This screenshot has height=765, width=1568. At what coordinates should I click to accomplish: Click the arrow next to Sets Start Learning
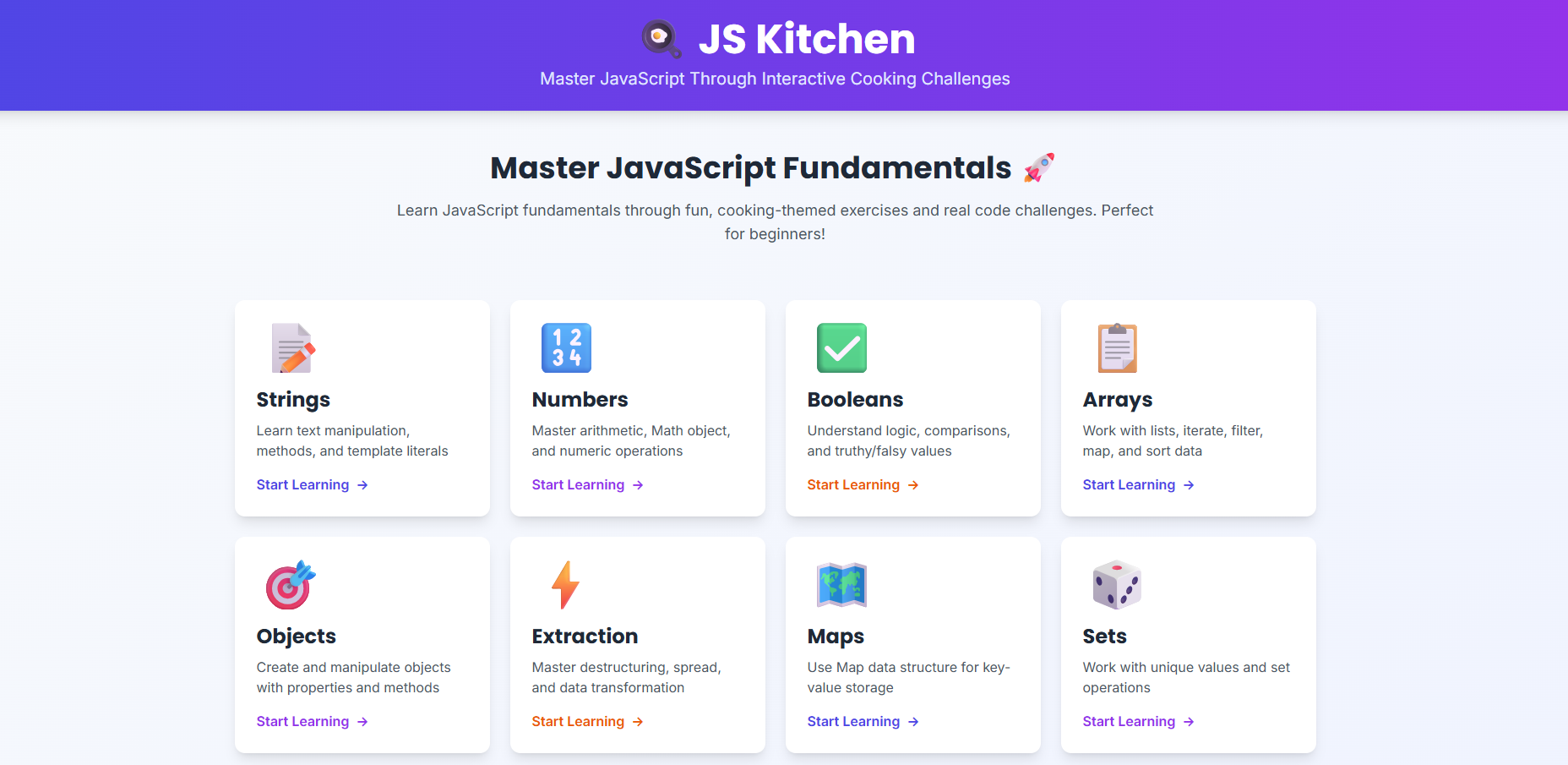[1189, 722]
